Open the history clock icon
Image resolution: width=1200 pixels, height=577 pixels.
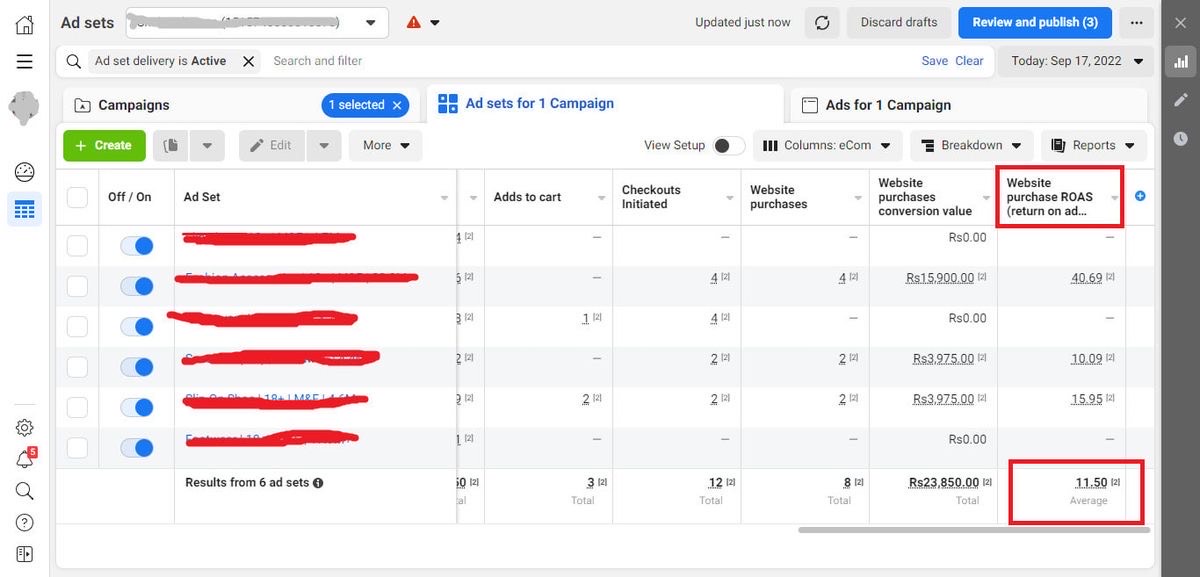pyautogui.click(x=1181, y=138)
